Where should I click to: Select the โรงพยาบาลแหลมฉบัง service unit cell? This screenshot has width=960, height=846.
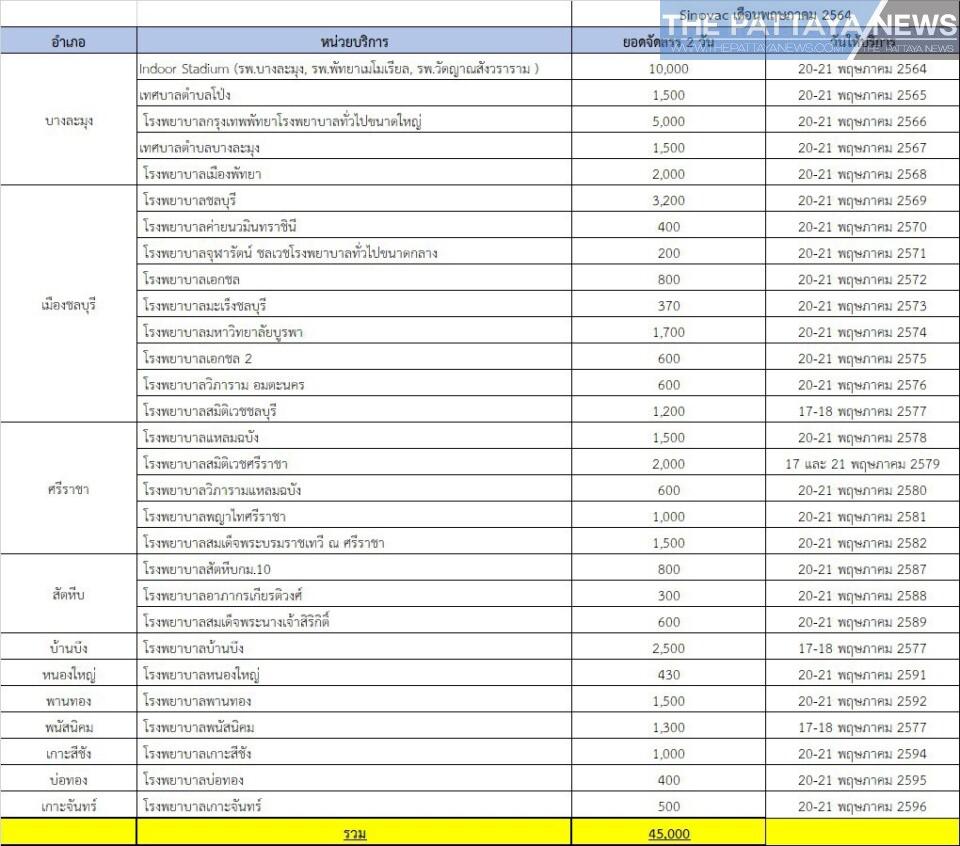(354, 437)
